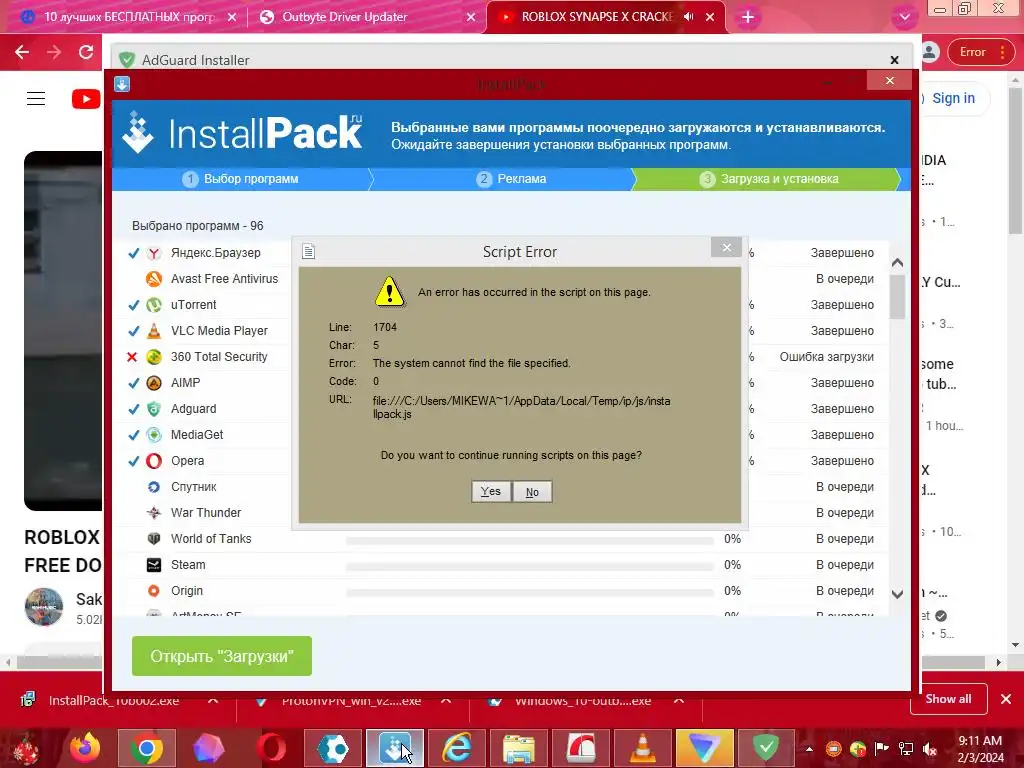
Task: Click the Открыть "Загрузки" button
Action: (x=222, y=656)
